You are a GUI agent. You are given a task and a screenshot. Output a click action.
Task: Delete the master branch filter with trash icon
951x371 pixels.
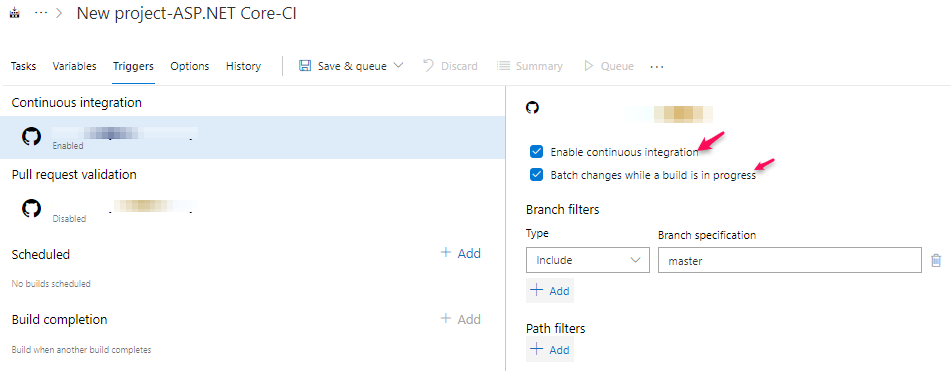pyautogui.click(x=936, y=261)
